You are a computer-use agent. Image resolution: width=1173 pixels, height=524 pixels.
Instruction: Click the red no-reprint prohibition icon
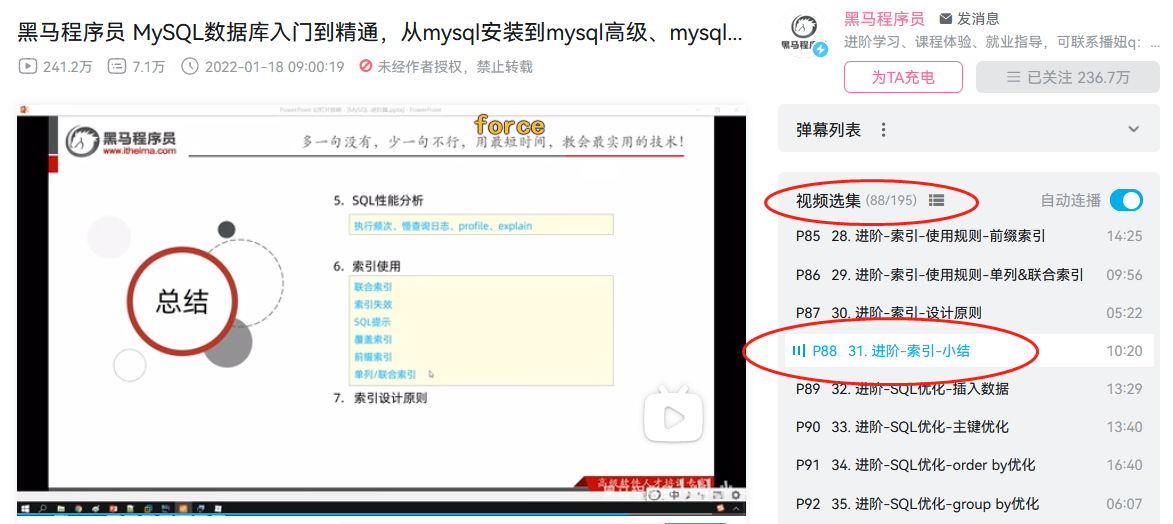[x=365, y=67]
